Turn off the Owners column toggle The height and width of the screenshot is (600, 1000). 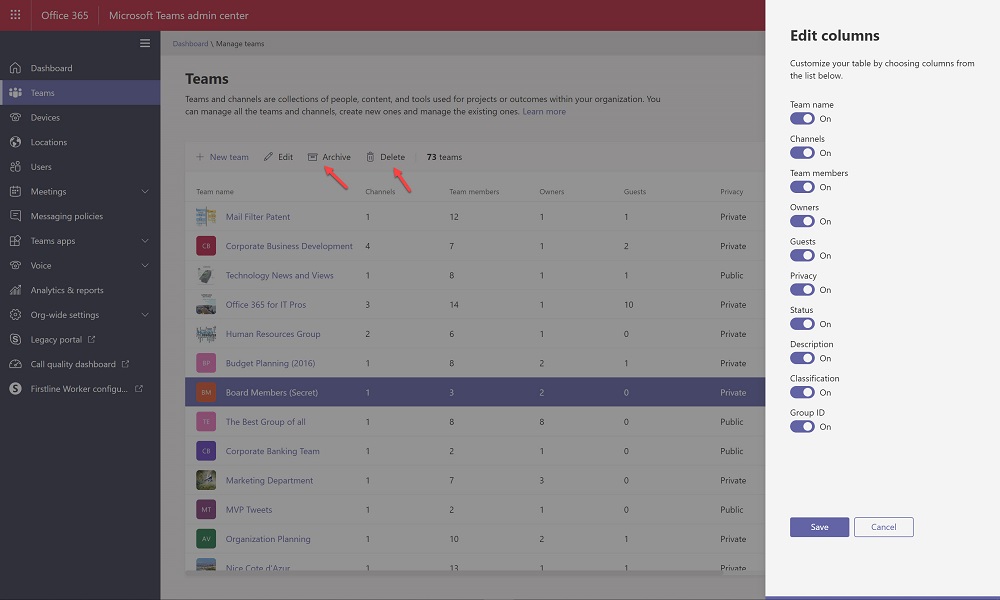click(802, 221)
